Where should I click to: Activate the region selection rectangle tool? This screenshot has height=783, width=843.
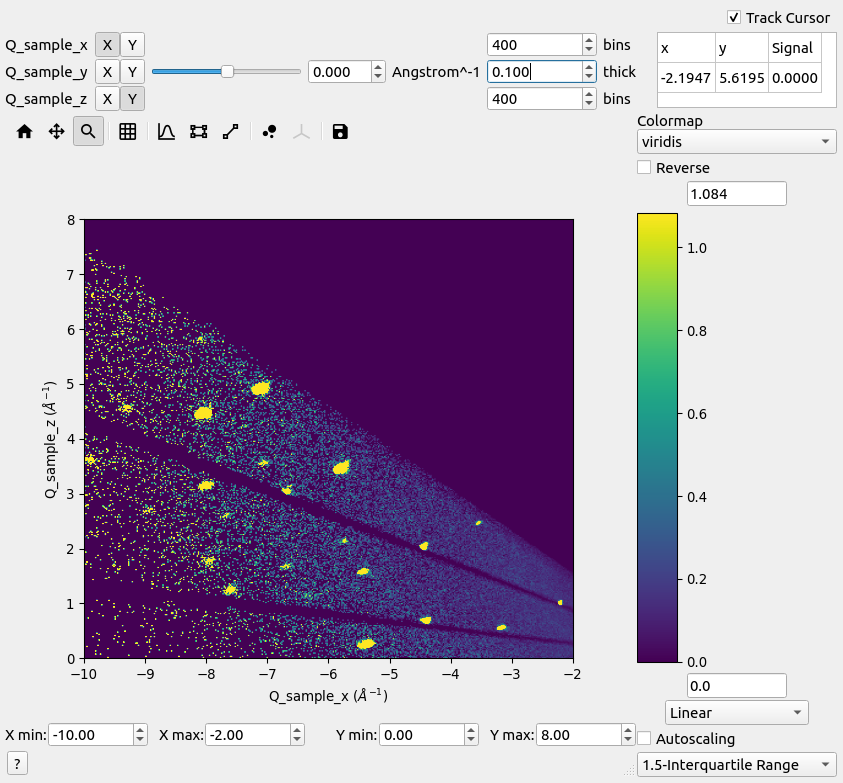[x=198, y=131]
